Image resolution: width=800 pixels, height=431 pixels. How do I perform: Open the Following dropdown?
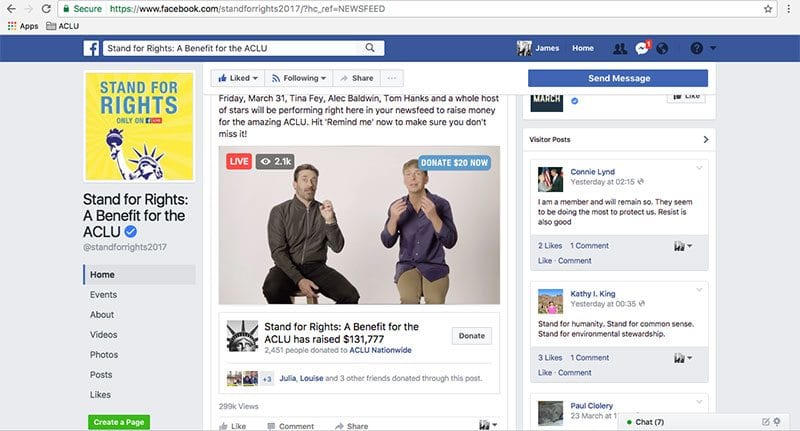301,78
